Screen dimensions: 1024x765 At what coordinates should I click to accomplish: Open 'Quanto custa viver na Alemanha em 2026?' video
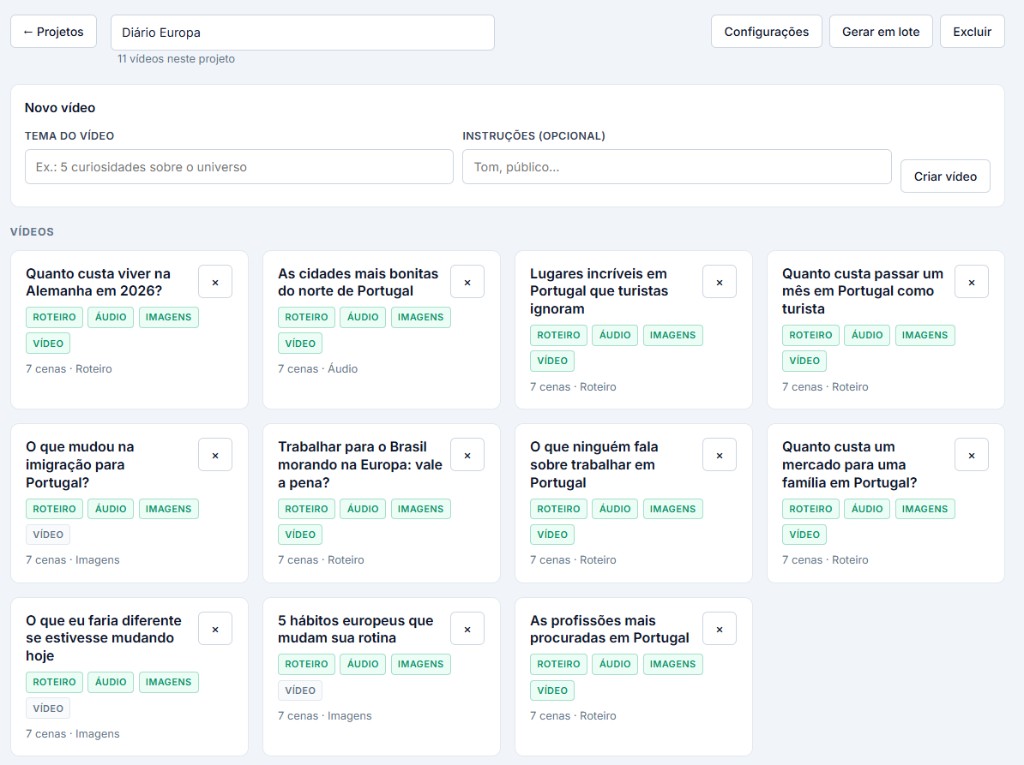98,282
